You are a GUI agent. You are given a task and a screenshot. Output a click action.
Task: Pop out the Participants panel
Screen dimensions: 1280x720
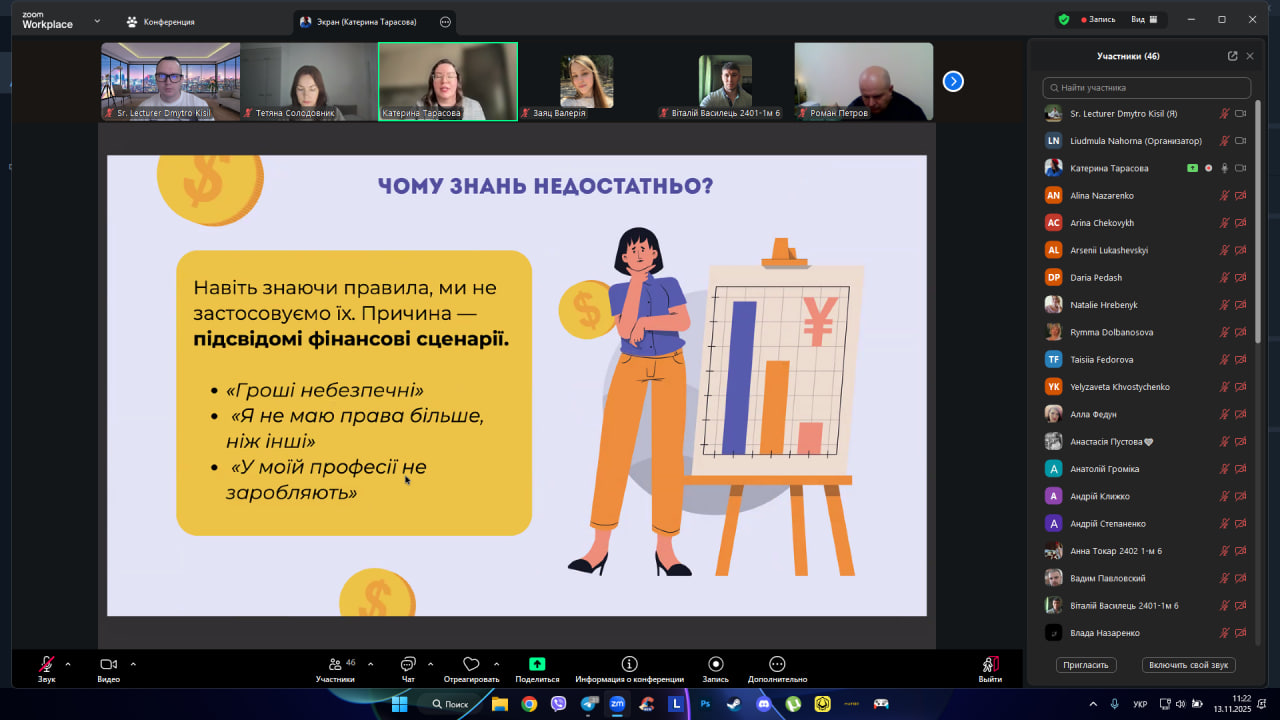click(x=1232, y=56)
